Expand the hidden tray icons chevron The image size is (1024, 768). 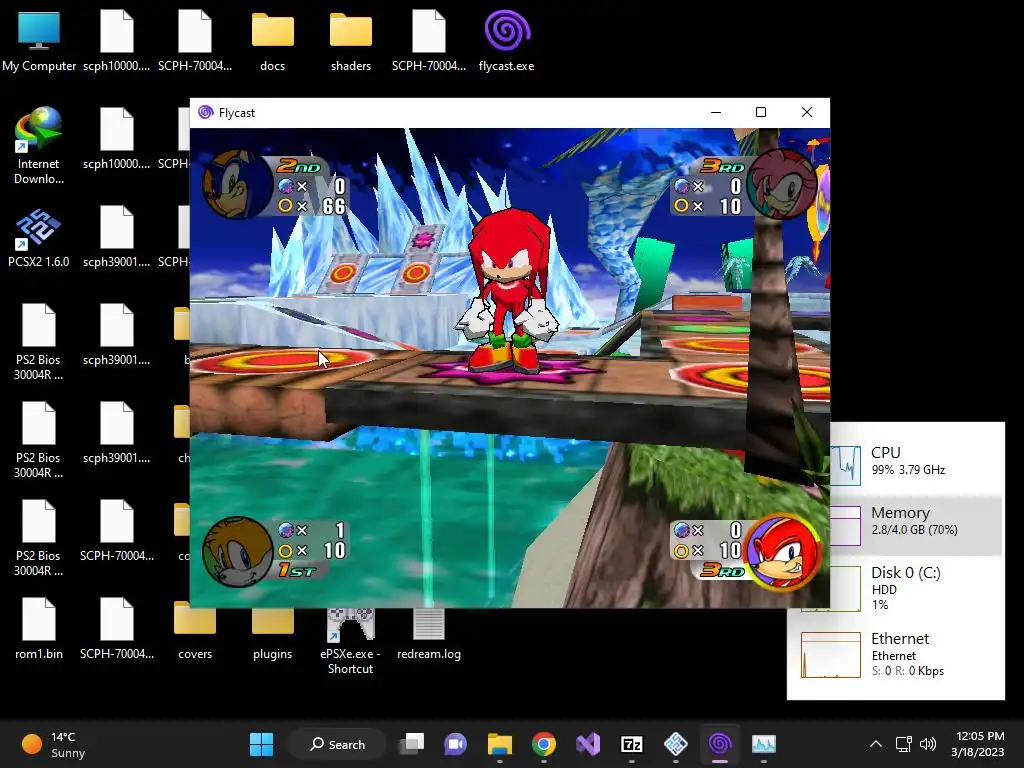tap(876, 744)
